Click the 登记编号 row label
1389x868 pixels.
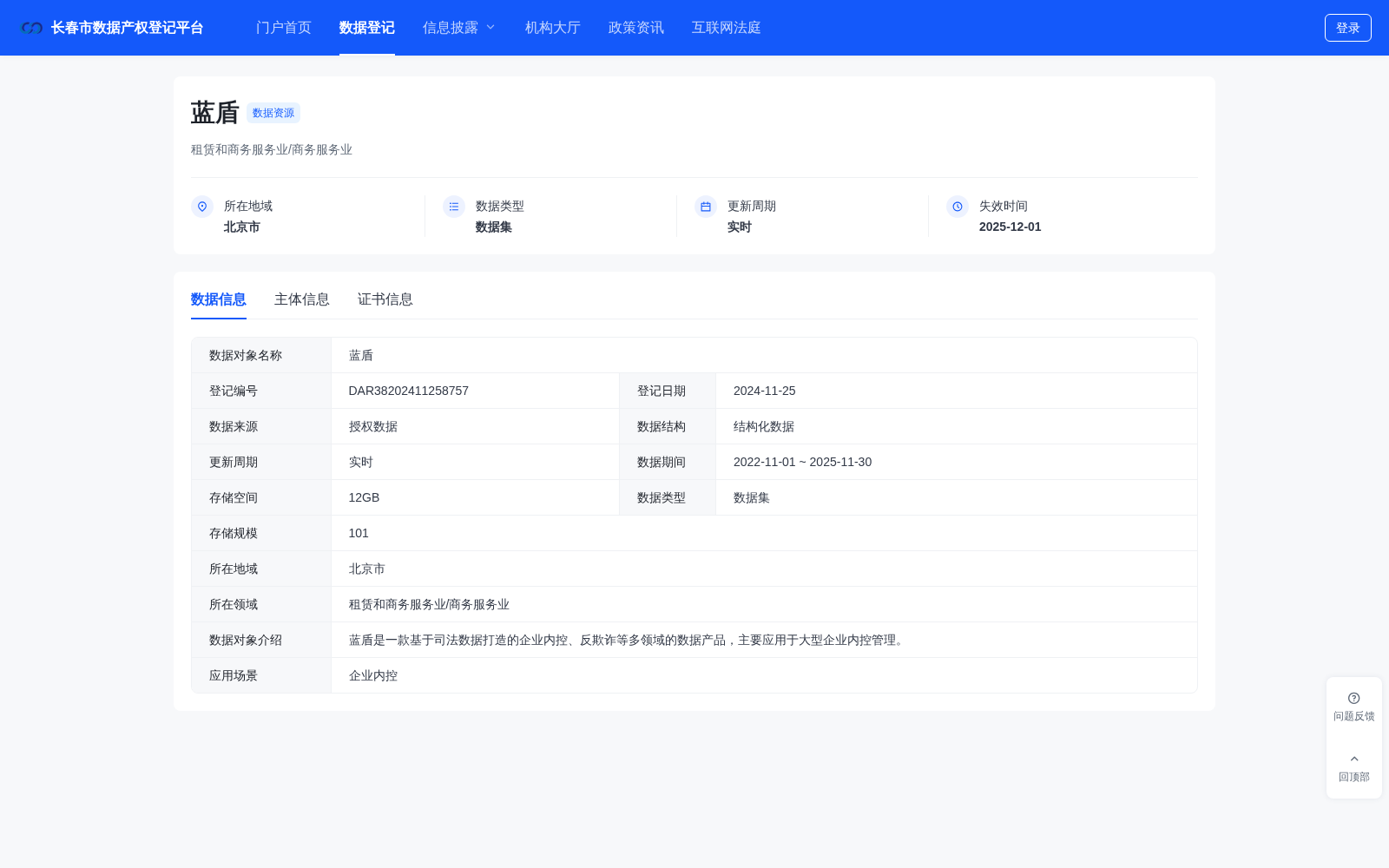click(x=234, y=391)
